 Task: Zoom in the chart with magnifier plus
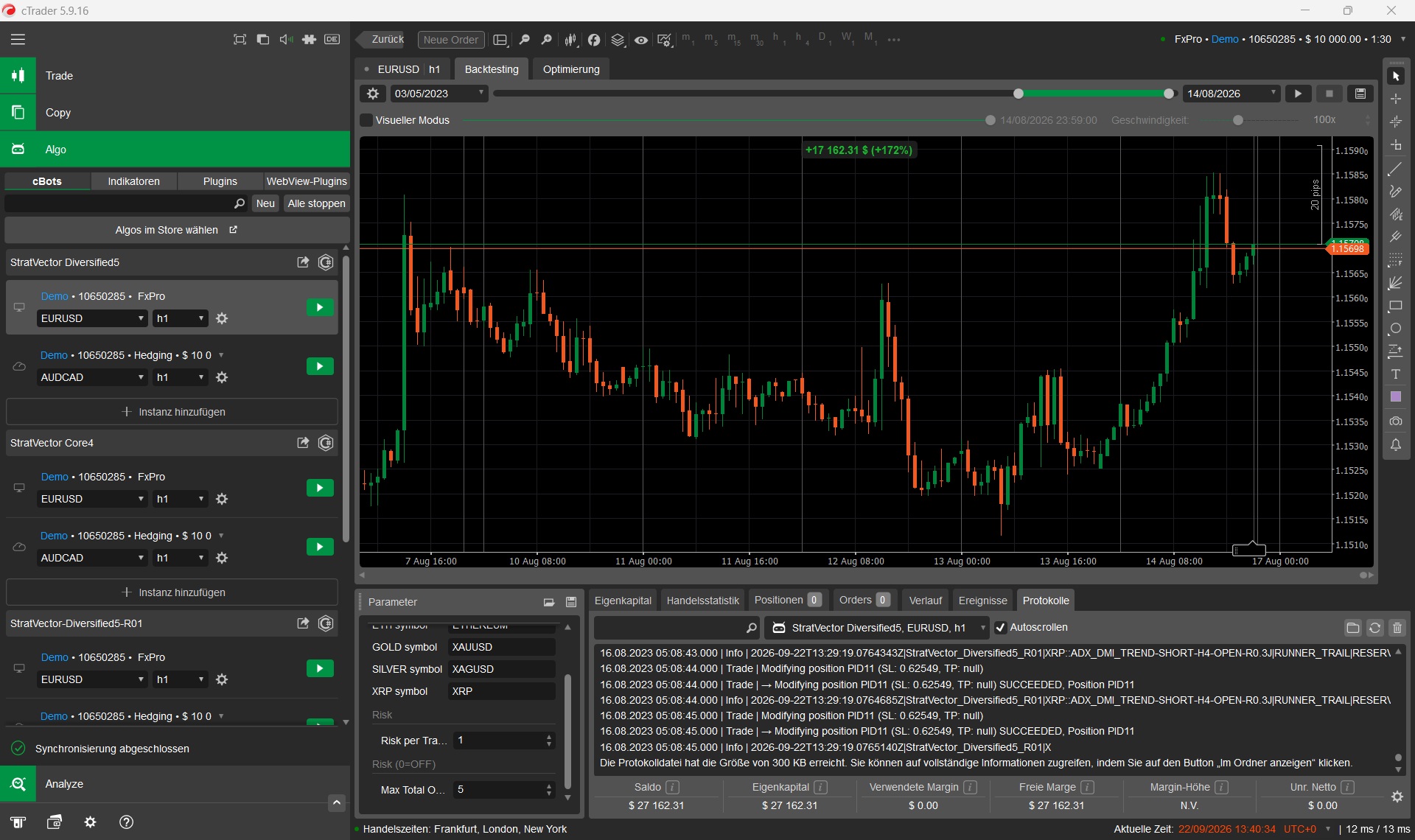click(x=546, y=40)
